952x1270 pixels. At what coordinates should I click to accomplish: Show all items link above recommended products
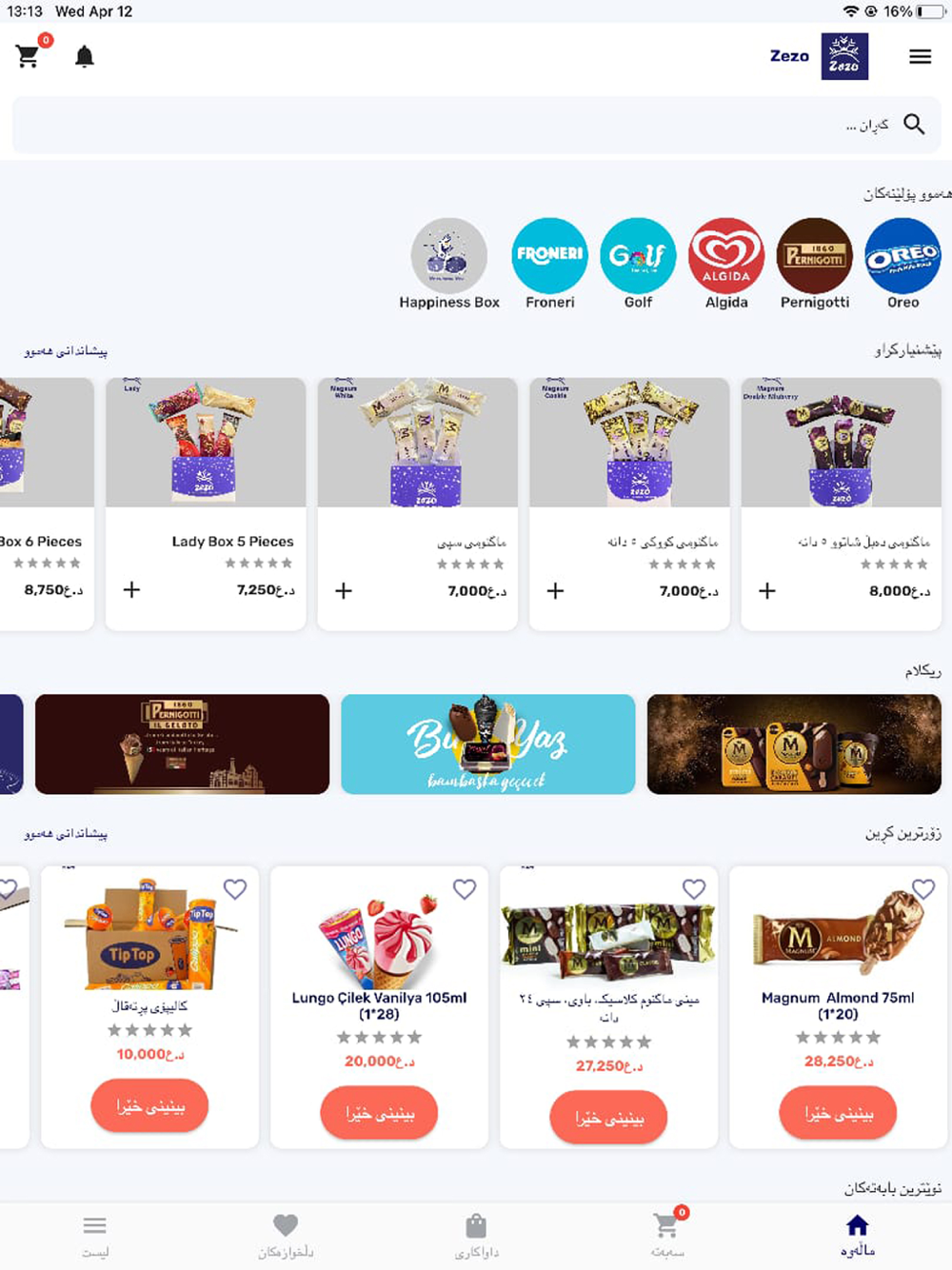[x=66, y=351]
